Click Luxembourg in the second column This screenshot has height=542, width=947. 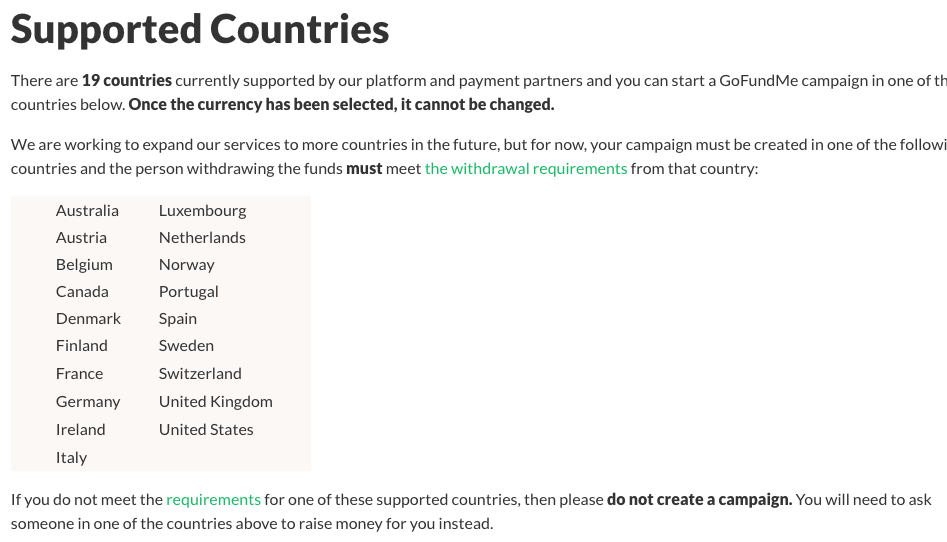[x=202, y=210]
